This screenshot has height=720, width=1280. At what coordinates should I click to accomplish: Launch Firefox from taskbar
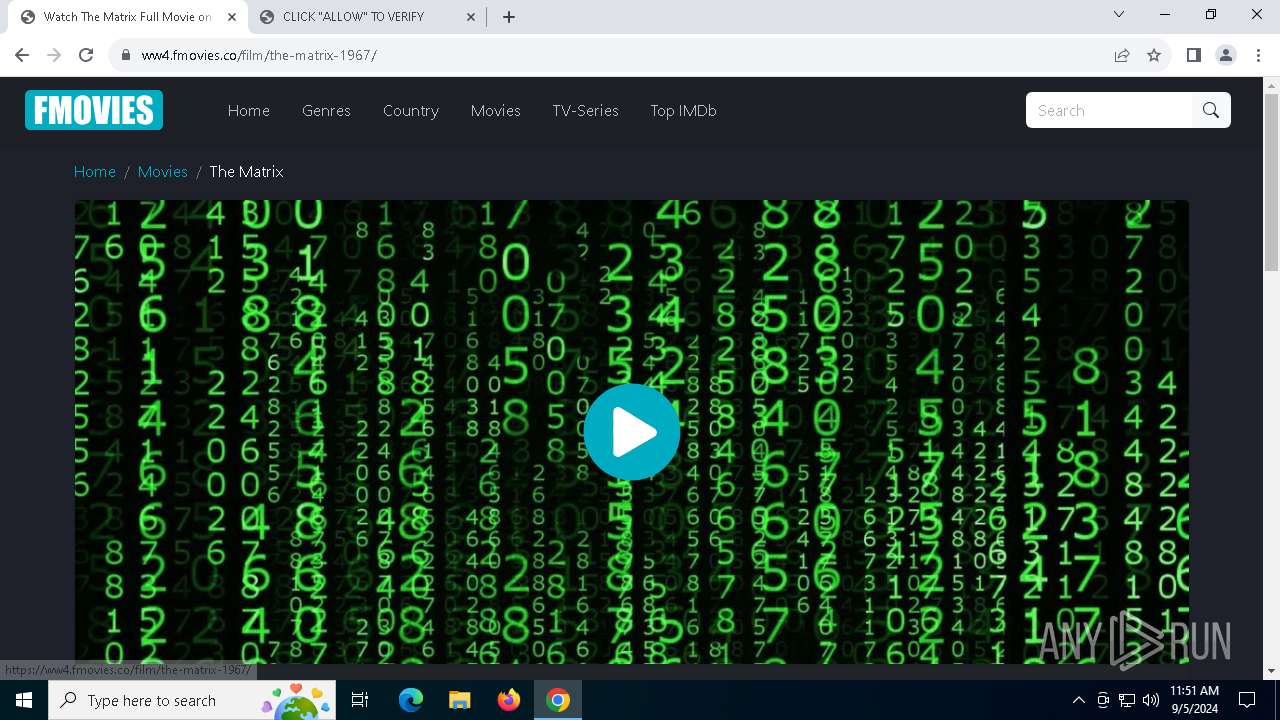point(508,700)
